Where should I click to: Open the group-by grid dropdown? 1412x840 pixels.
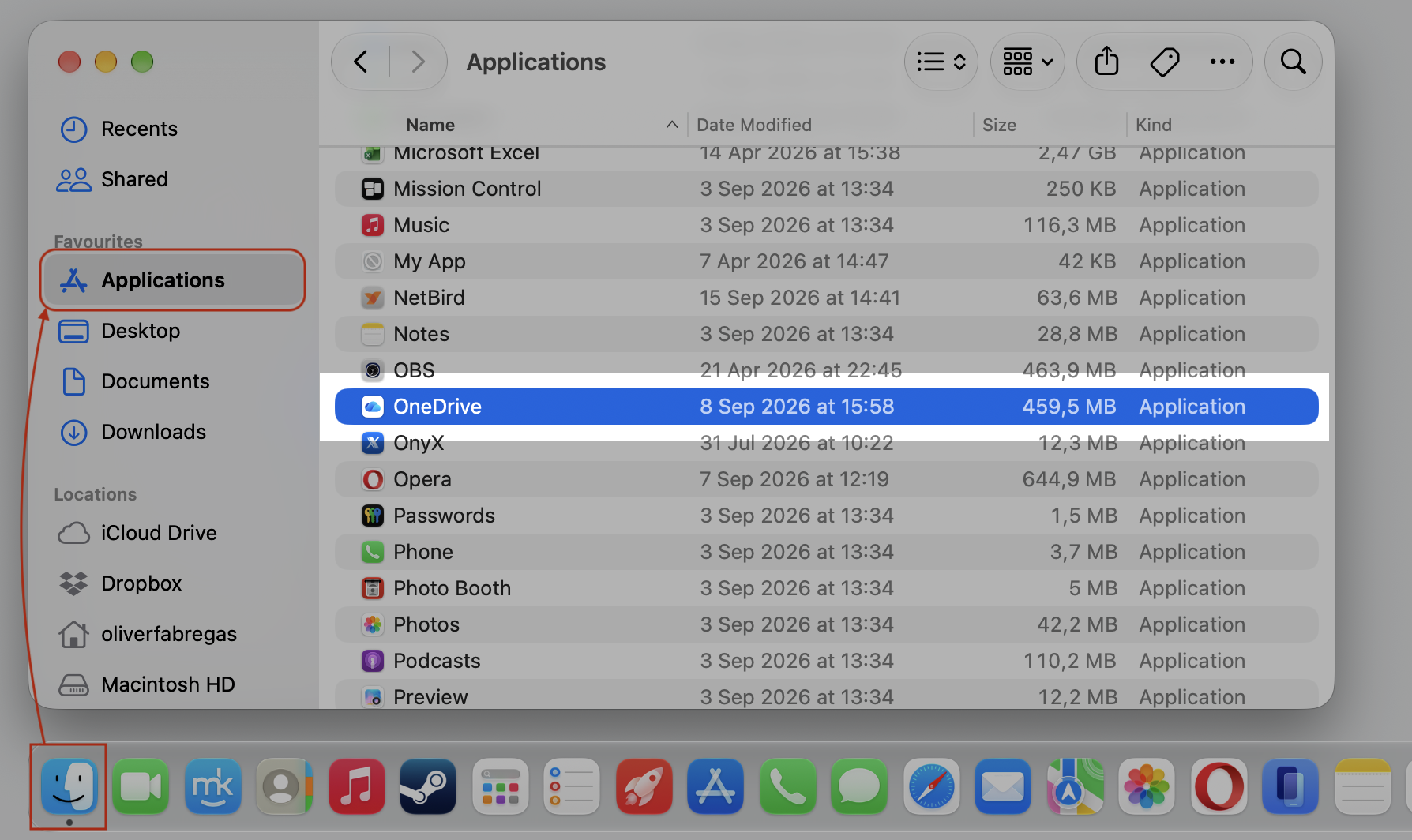(x=1027, y=62)
